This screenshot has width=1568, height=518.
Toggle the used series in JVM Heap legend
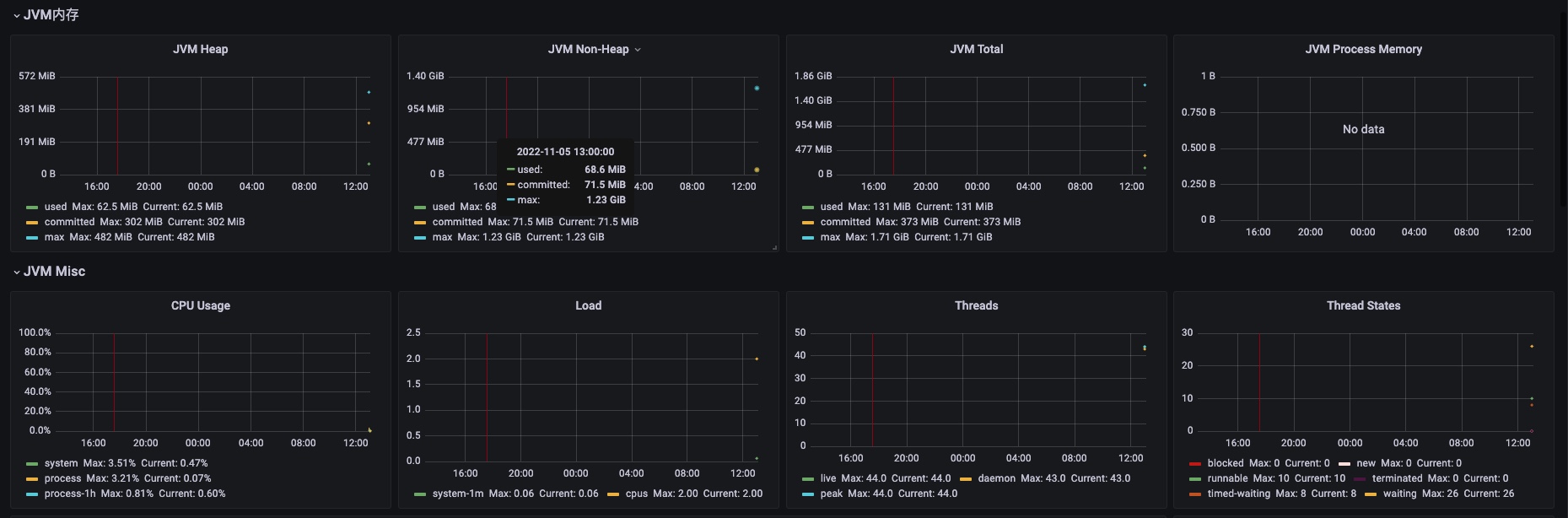point(56,207)
